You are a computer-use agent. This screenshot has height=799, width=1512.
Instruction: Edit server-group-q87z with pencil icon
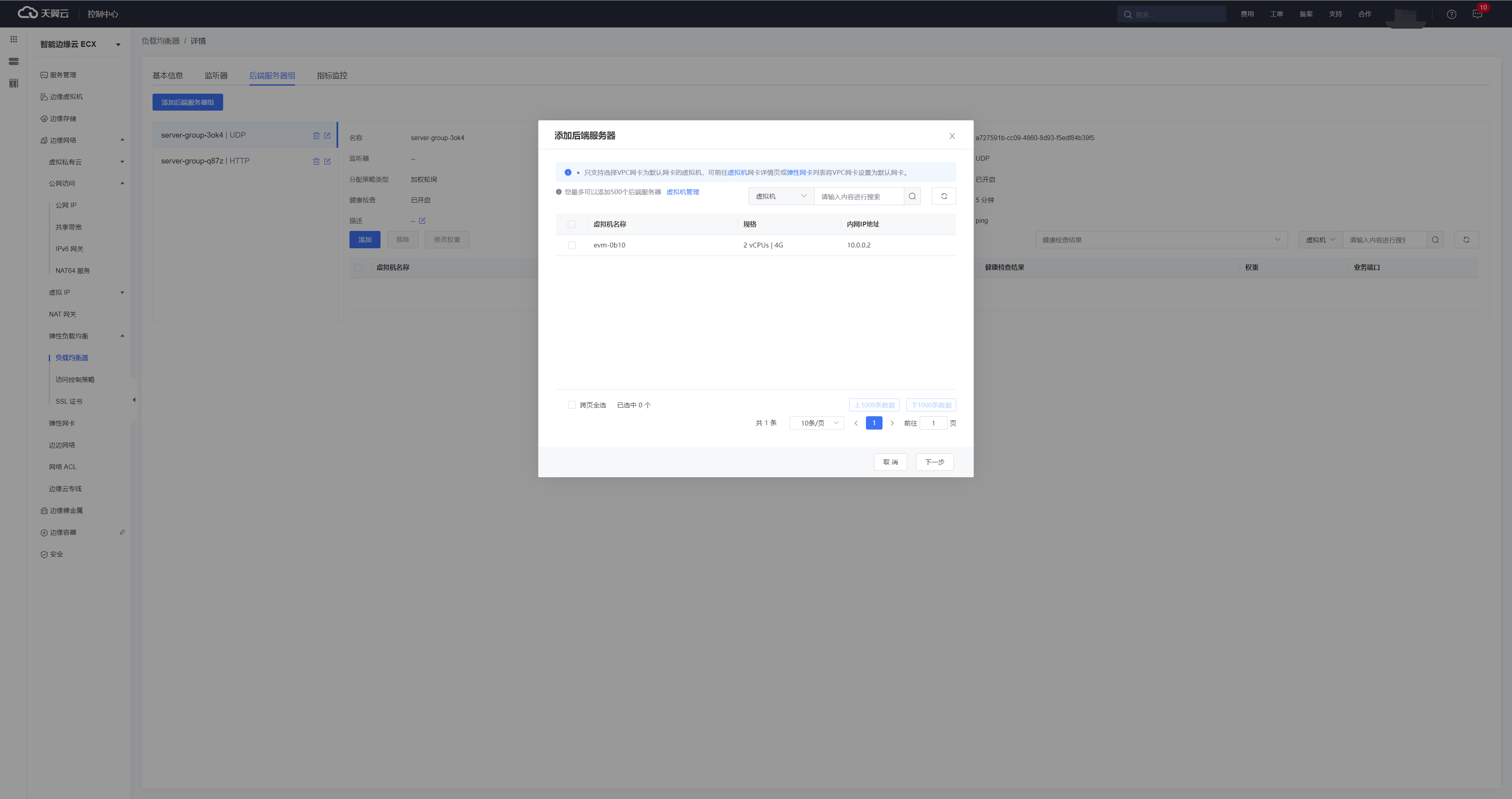tap(328, 161)
